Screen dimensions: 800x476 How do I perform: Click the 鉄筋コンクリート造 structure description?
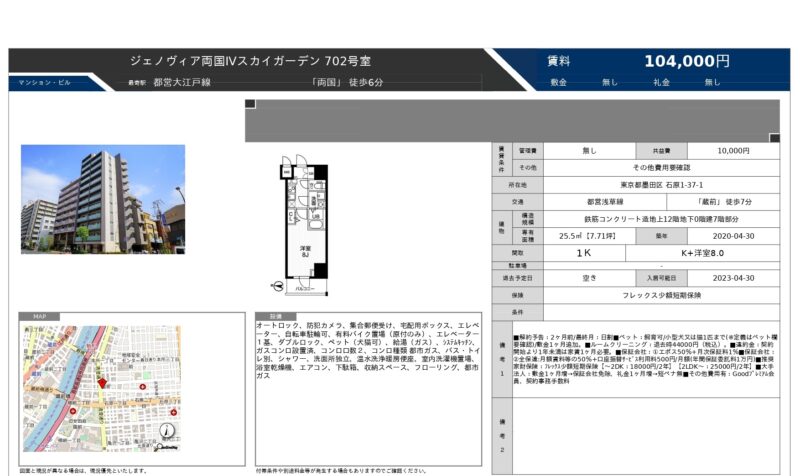click(x=661, y=219)
